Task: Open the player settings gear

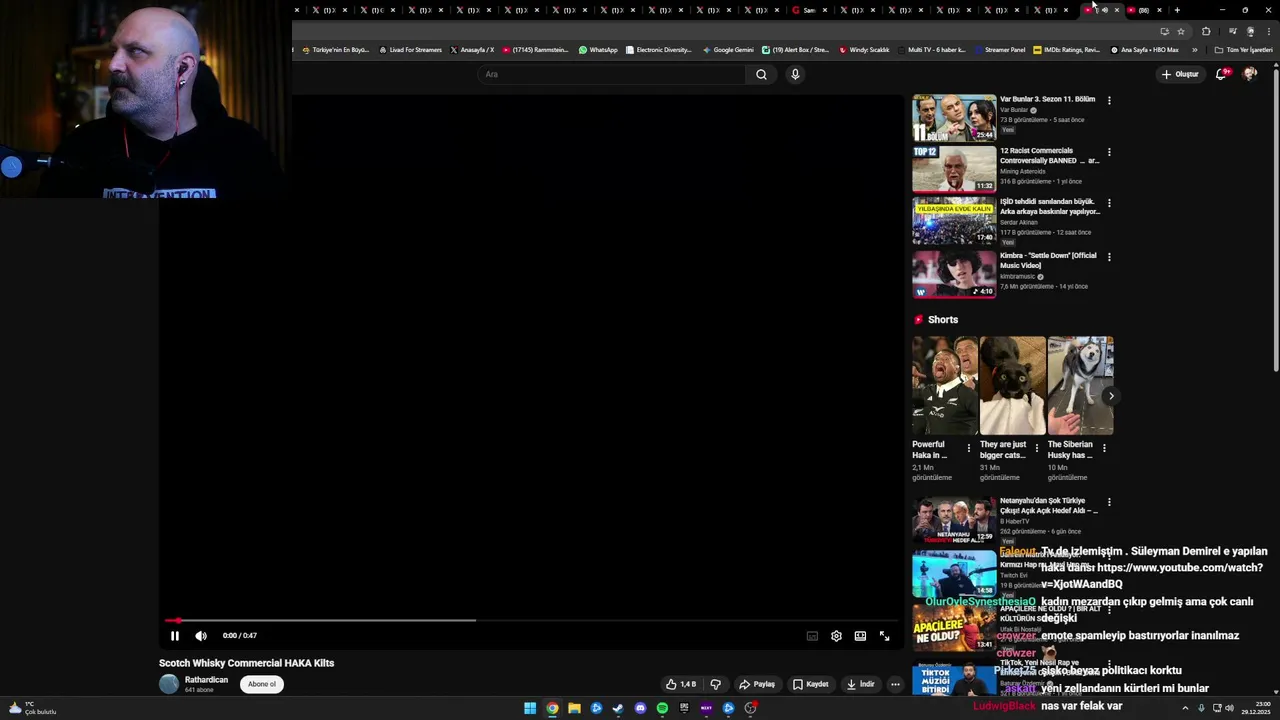Action: [x=836, y=636]
